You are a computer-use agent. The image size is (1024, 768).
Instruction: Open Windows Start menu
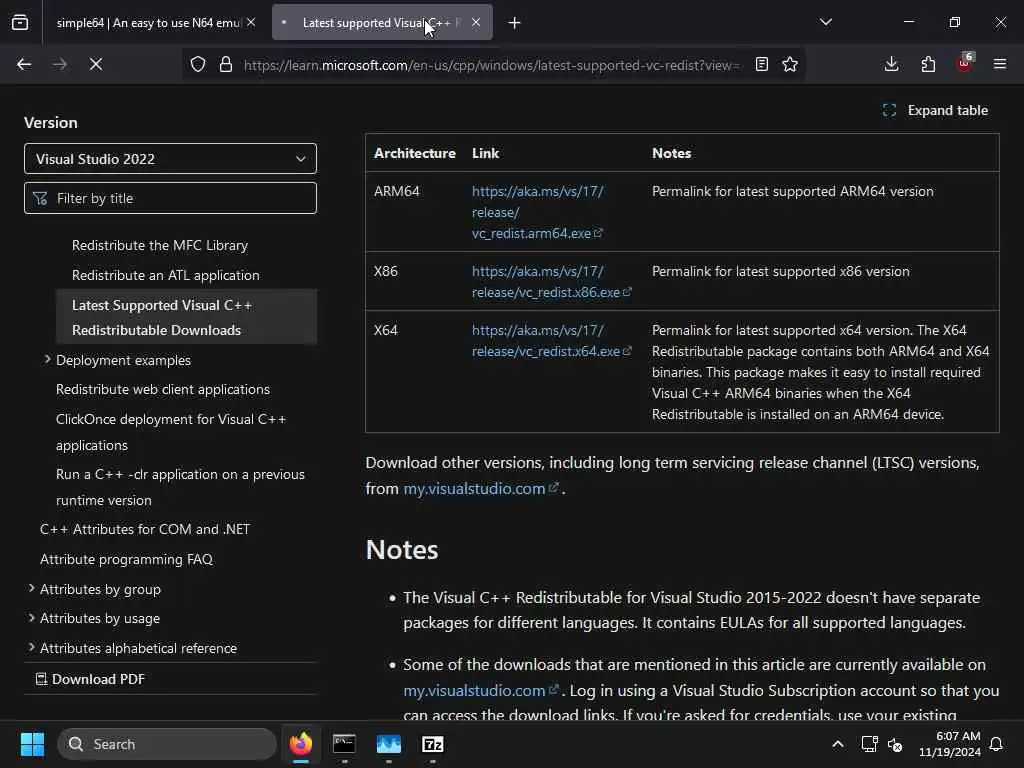coord(32,744)
